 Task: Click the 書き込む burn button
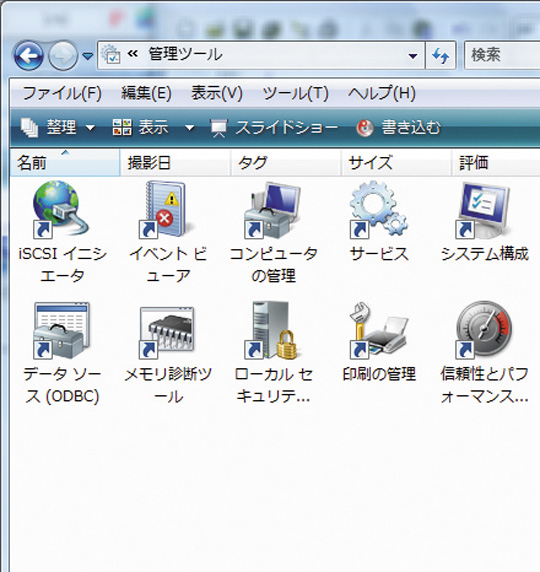(x=398, y=128)
